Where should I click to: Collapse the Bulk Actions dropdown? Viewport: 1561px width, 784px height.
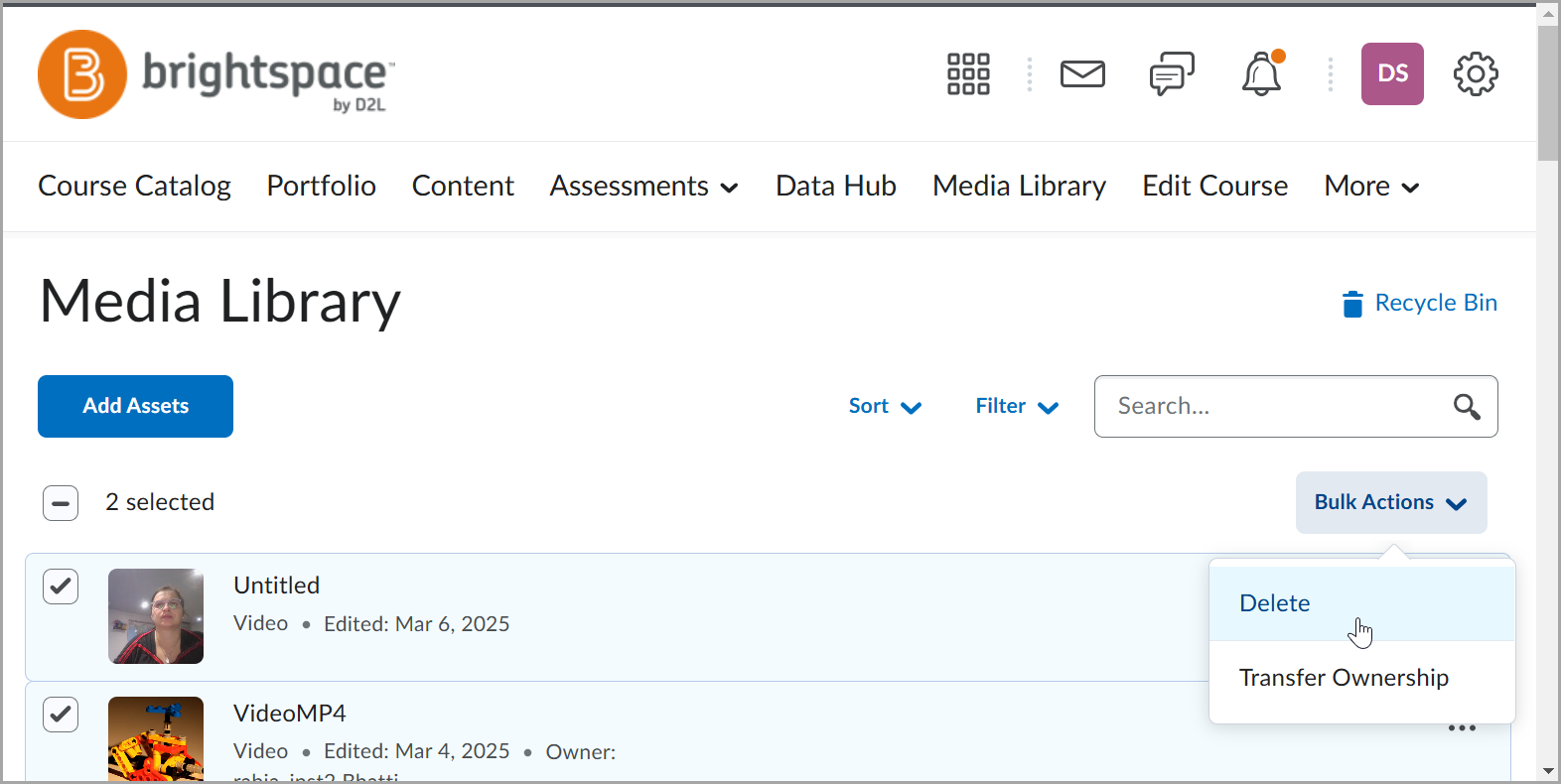(1391, 503)
